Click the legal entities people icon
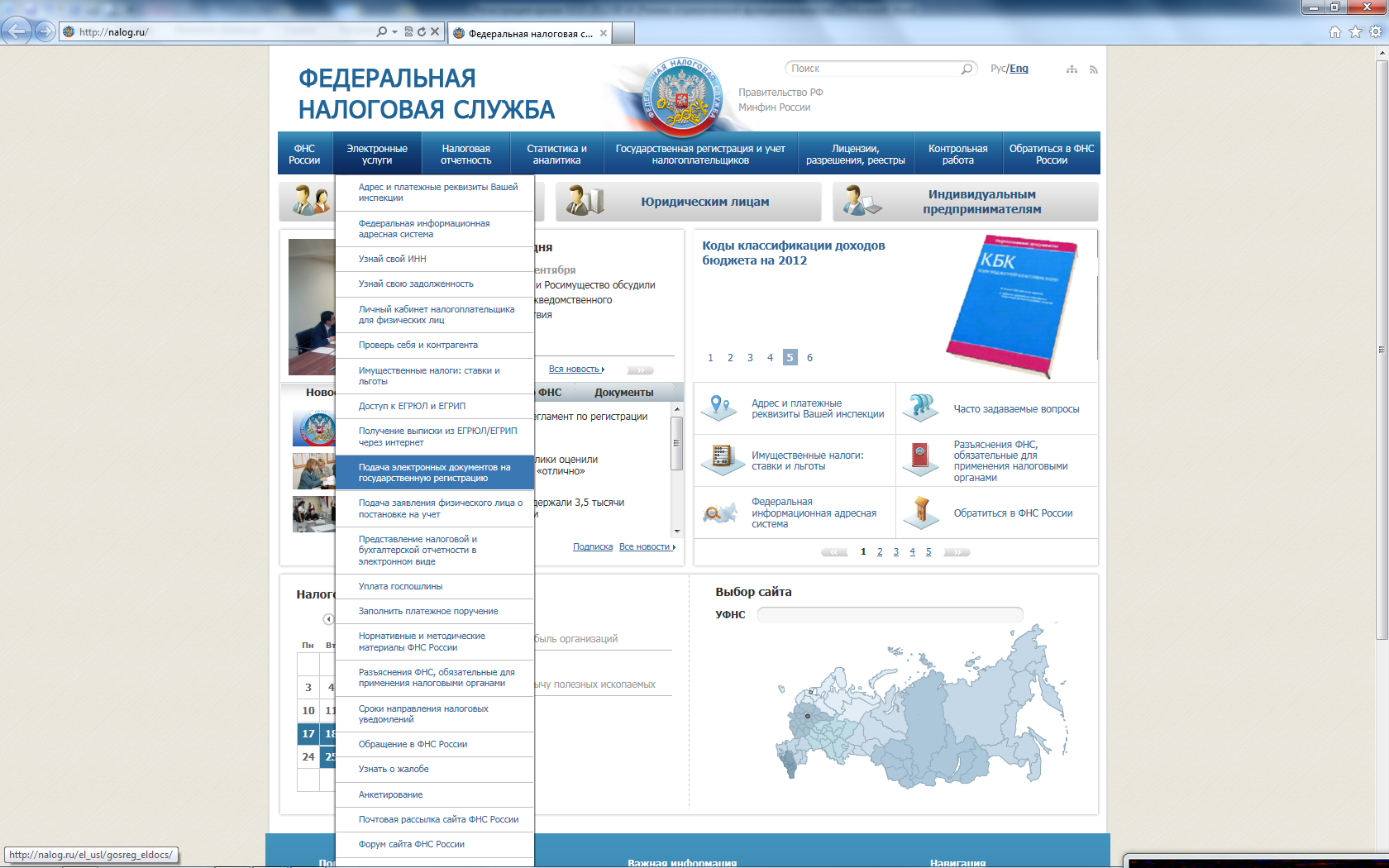 pos(585,202)
